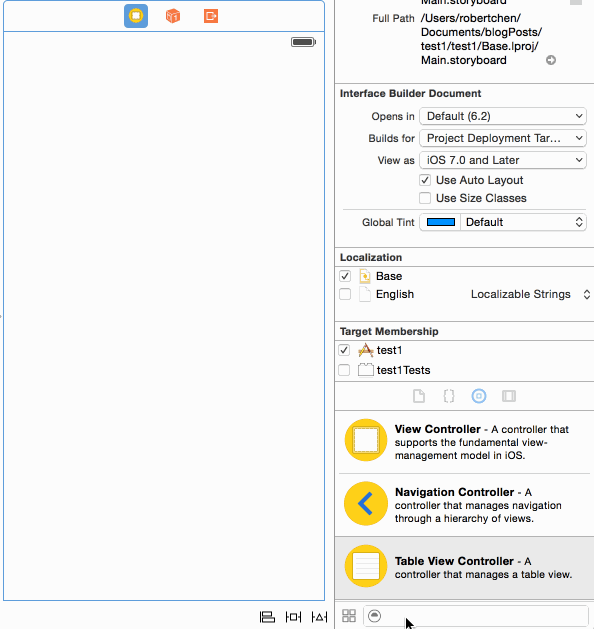The height and width of the screenshot is (629, 594).
Task: Open the Code Snippet library tab
Action: [449, 396]
